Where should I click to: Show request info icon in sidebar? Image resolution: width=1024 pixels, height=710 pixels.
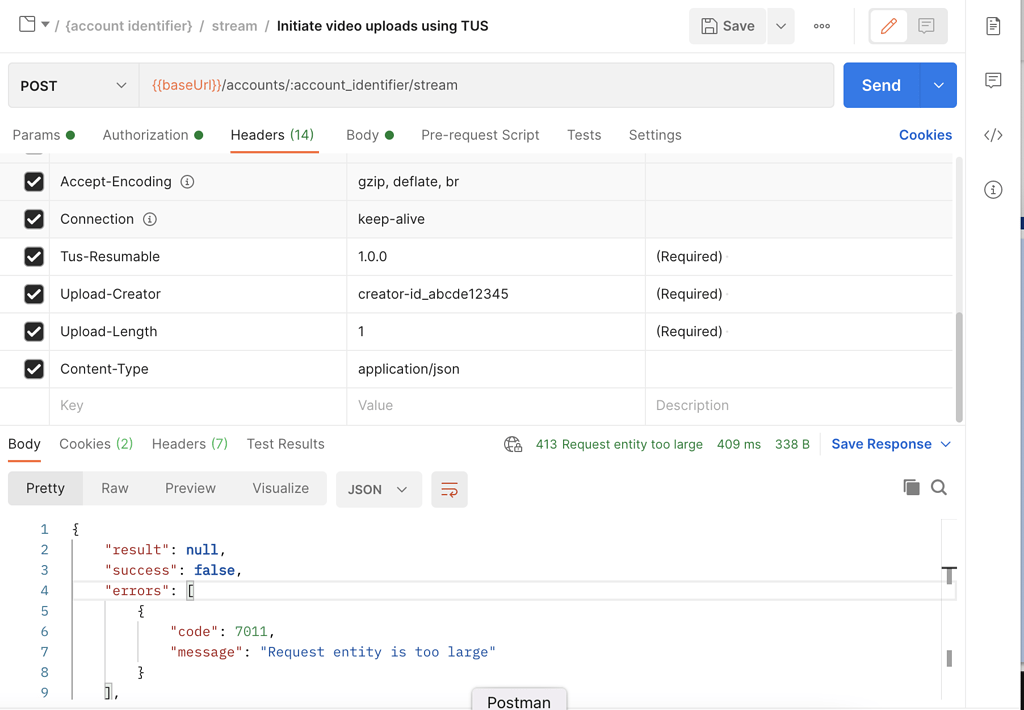[x=993, y=190]
